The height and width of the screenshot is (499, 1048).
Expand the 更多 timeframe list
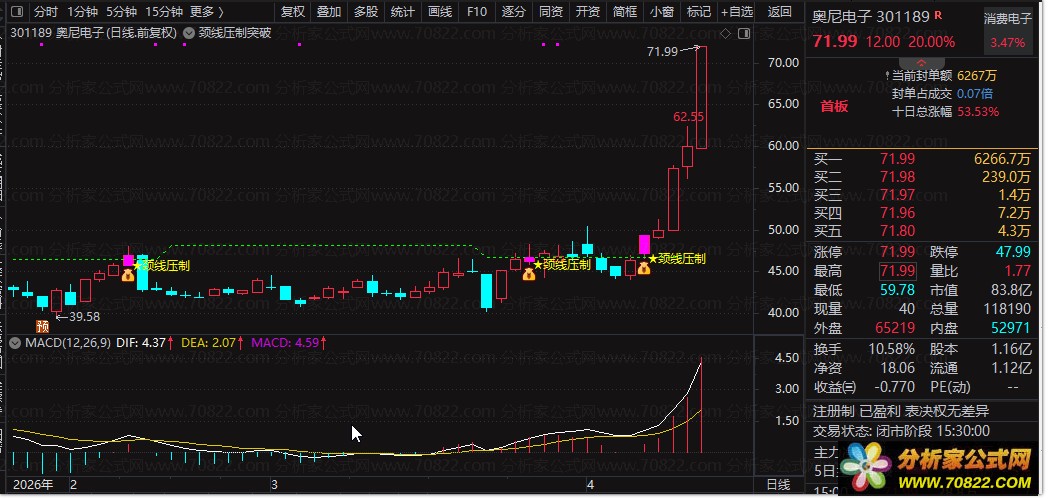(206, 12)
